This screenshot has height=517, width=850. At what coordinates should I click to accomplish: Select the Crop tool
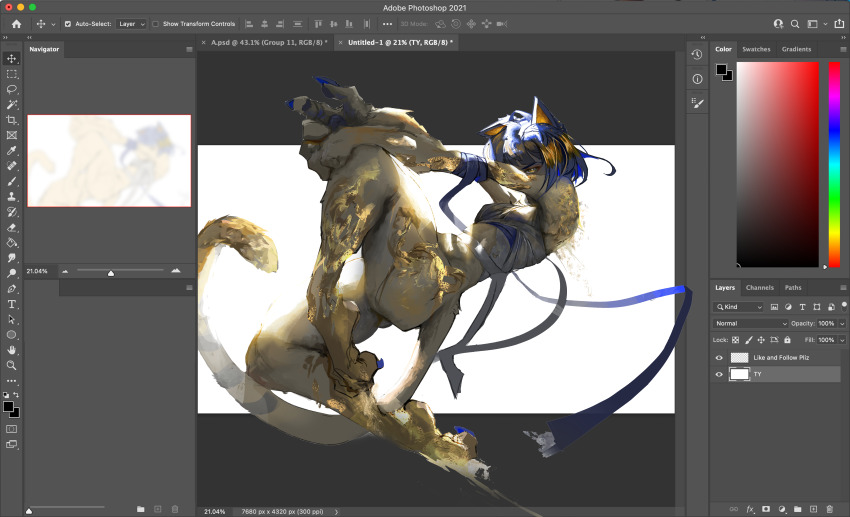(x=12, y=119)
